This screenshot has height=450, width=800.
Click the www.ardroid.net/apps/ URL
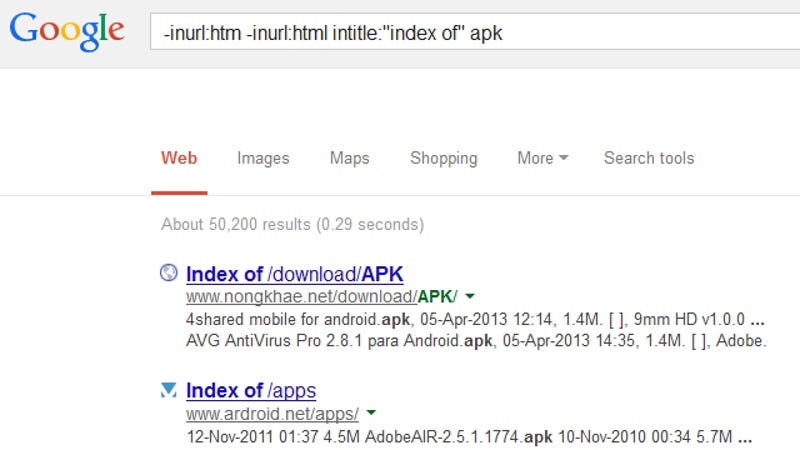[x=272, y=413]
